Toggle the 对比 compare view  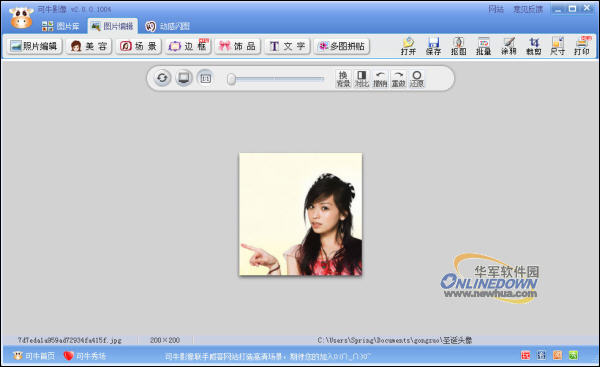point(362,79)
